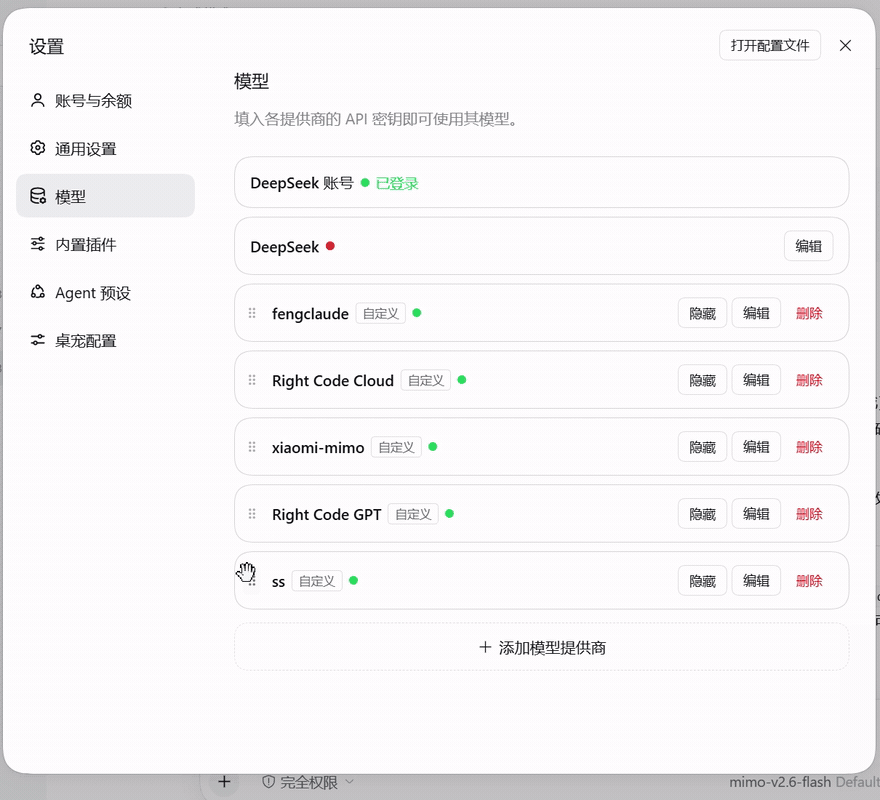This screenshot has height=800, width=880.
Task: Click the green status dot on fengclaude
Action: coord(416,313)
